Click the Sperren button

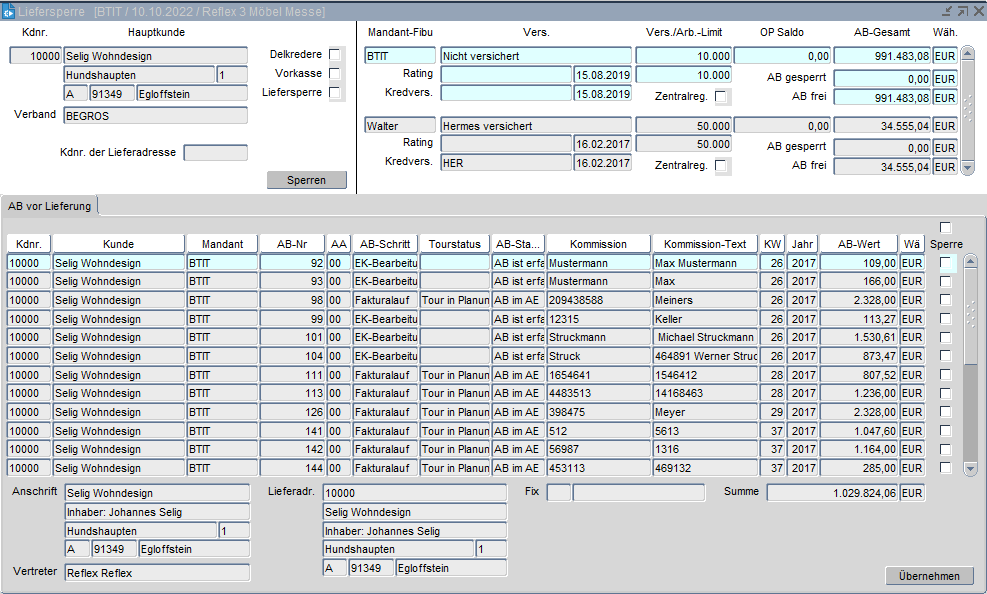point(307,180)
